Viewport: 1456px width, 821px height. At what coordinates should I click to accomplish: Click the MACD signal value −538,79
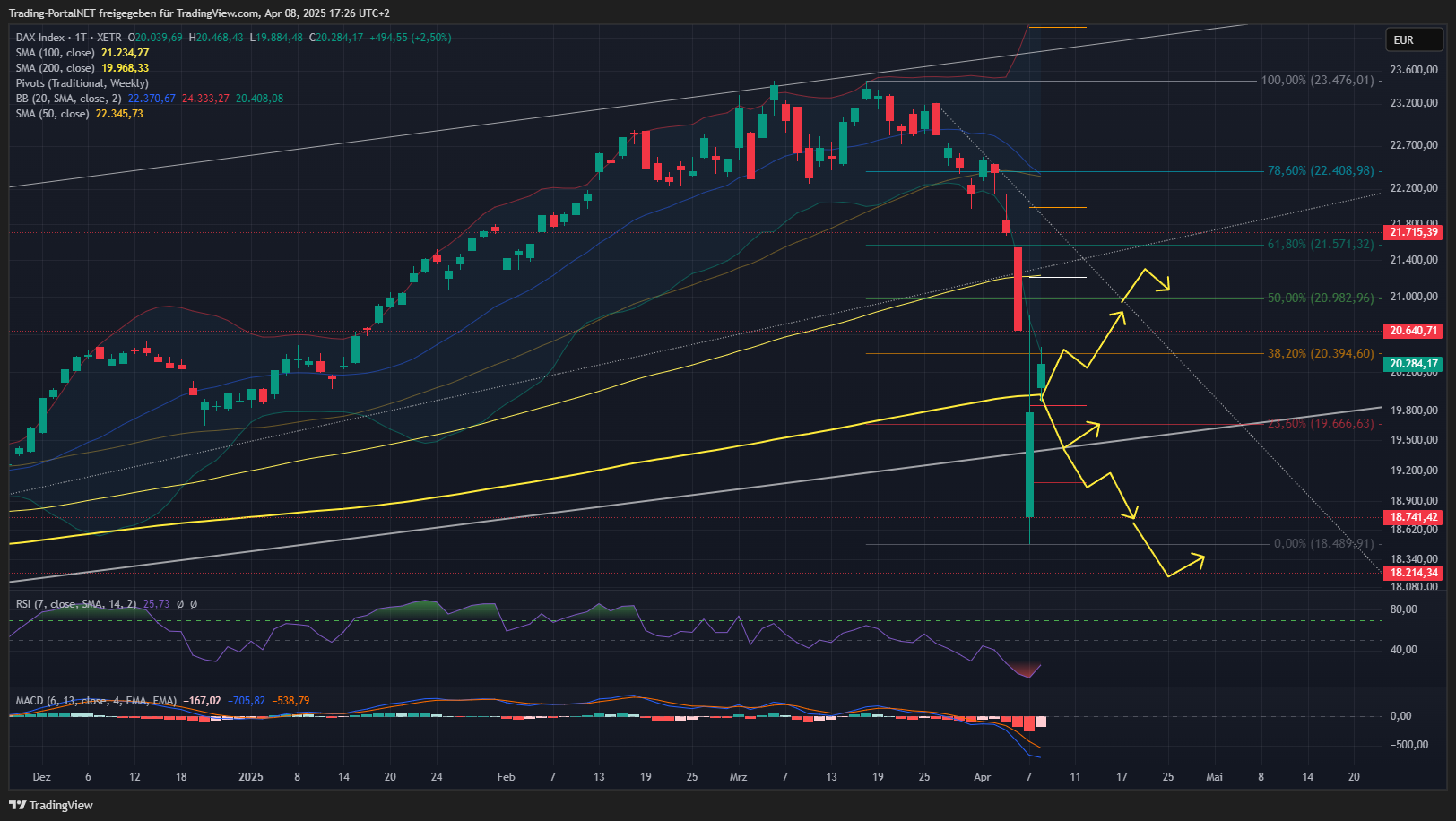[291, 701]
